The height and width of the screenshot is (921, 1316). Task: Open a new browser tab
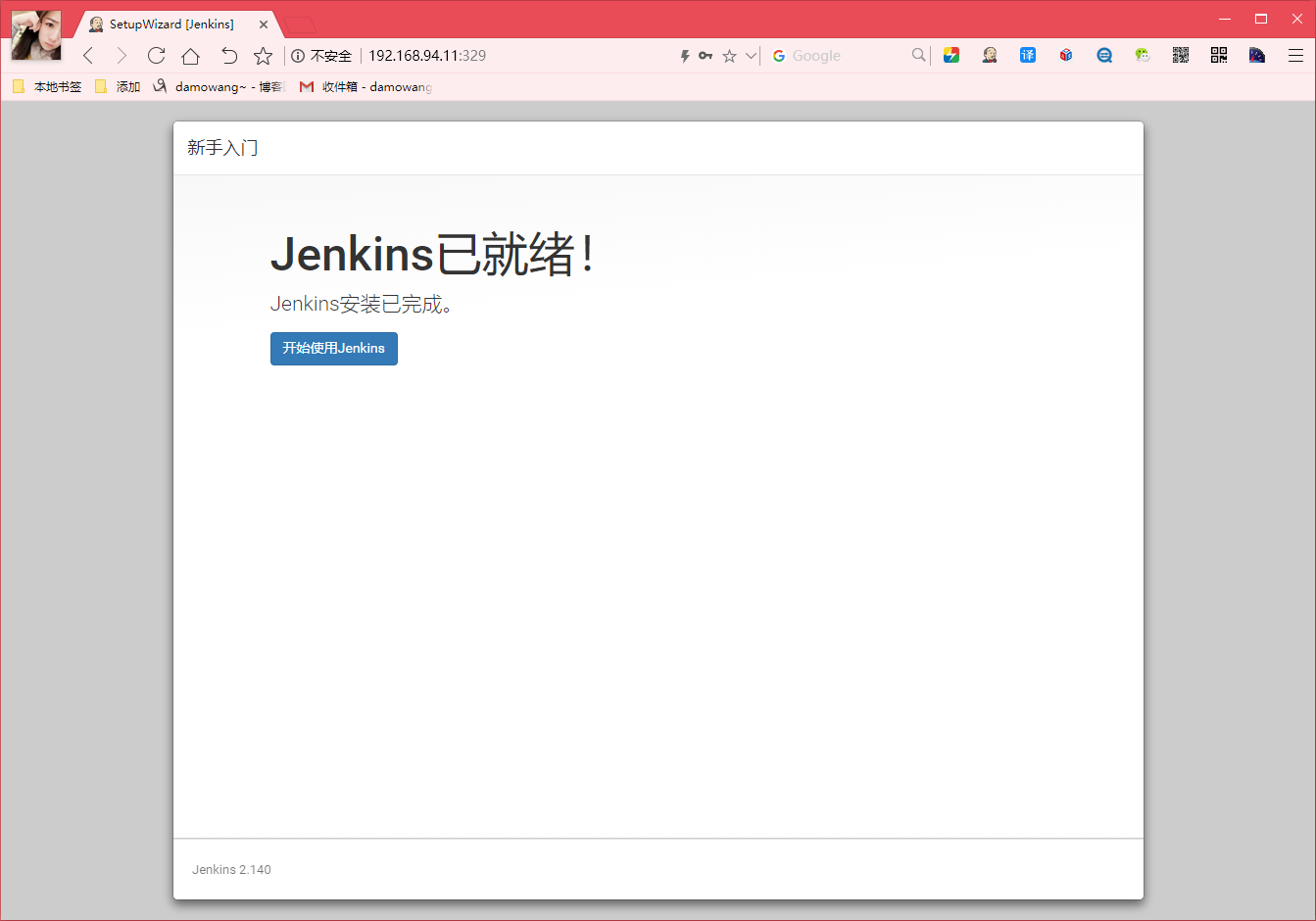(x=300, y=24)
